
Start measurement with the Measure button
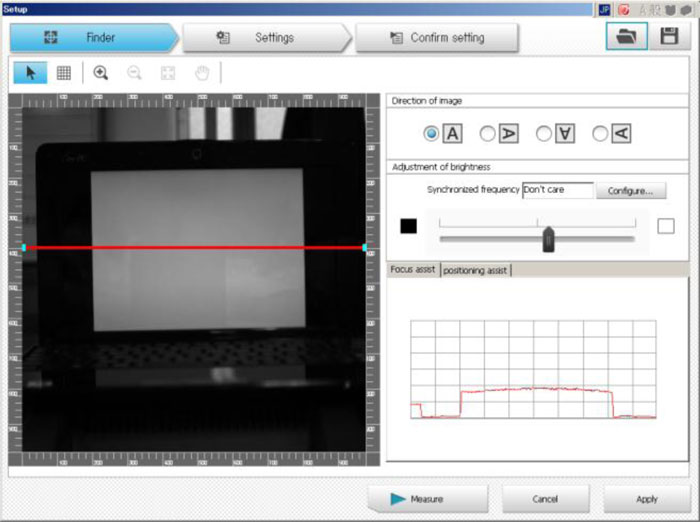[x=428, y=499]
